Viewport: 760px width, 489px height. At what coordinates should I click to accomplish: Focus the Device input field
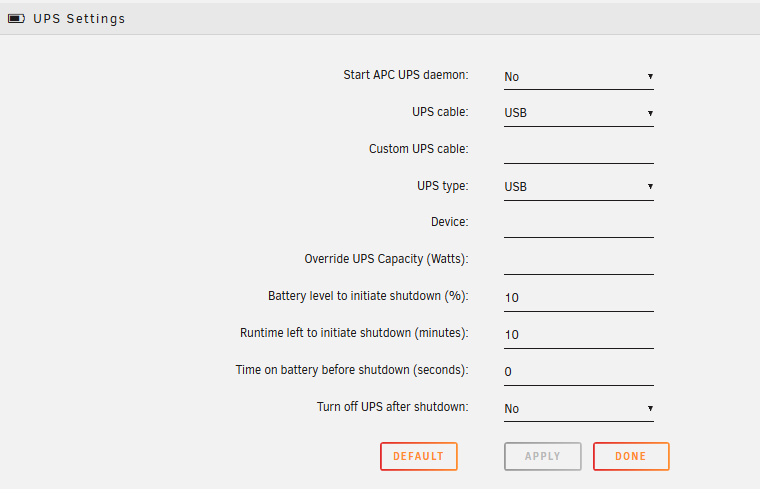tap(578, 223)
